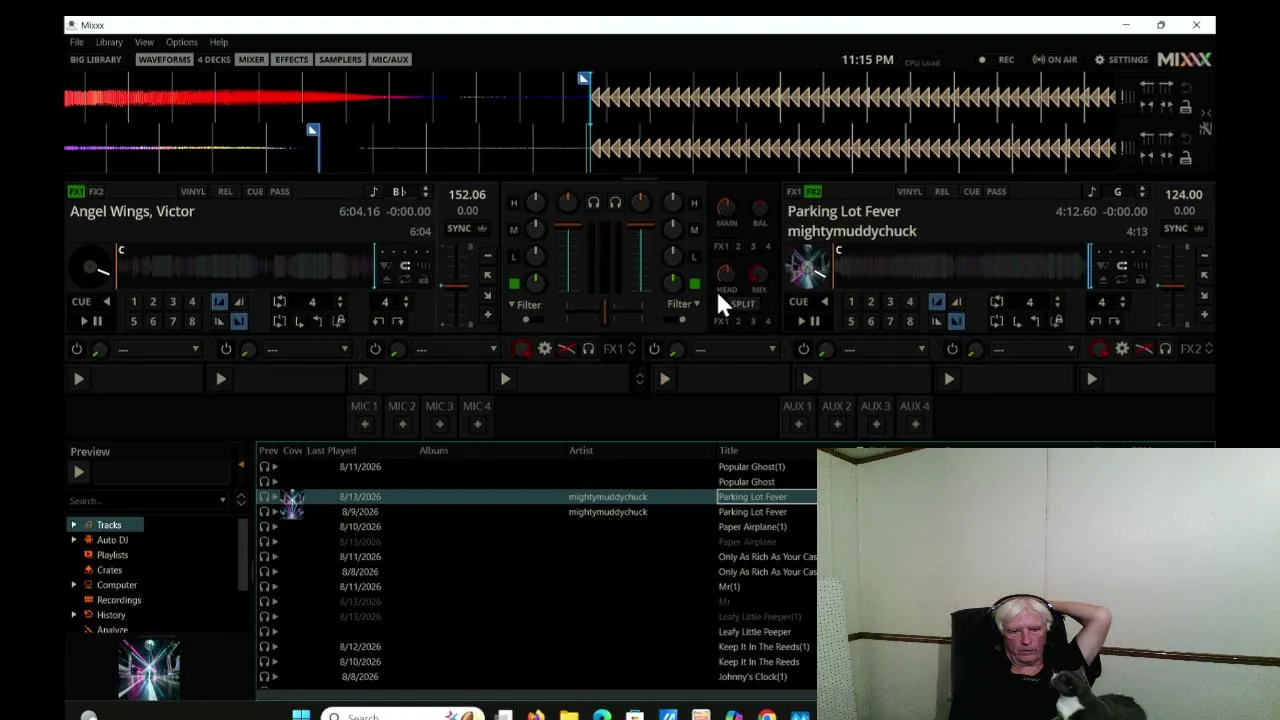
Task: Toggle the WAVEFORMS section
Action: pyautogui.click(x=164, y=60)
